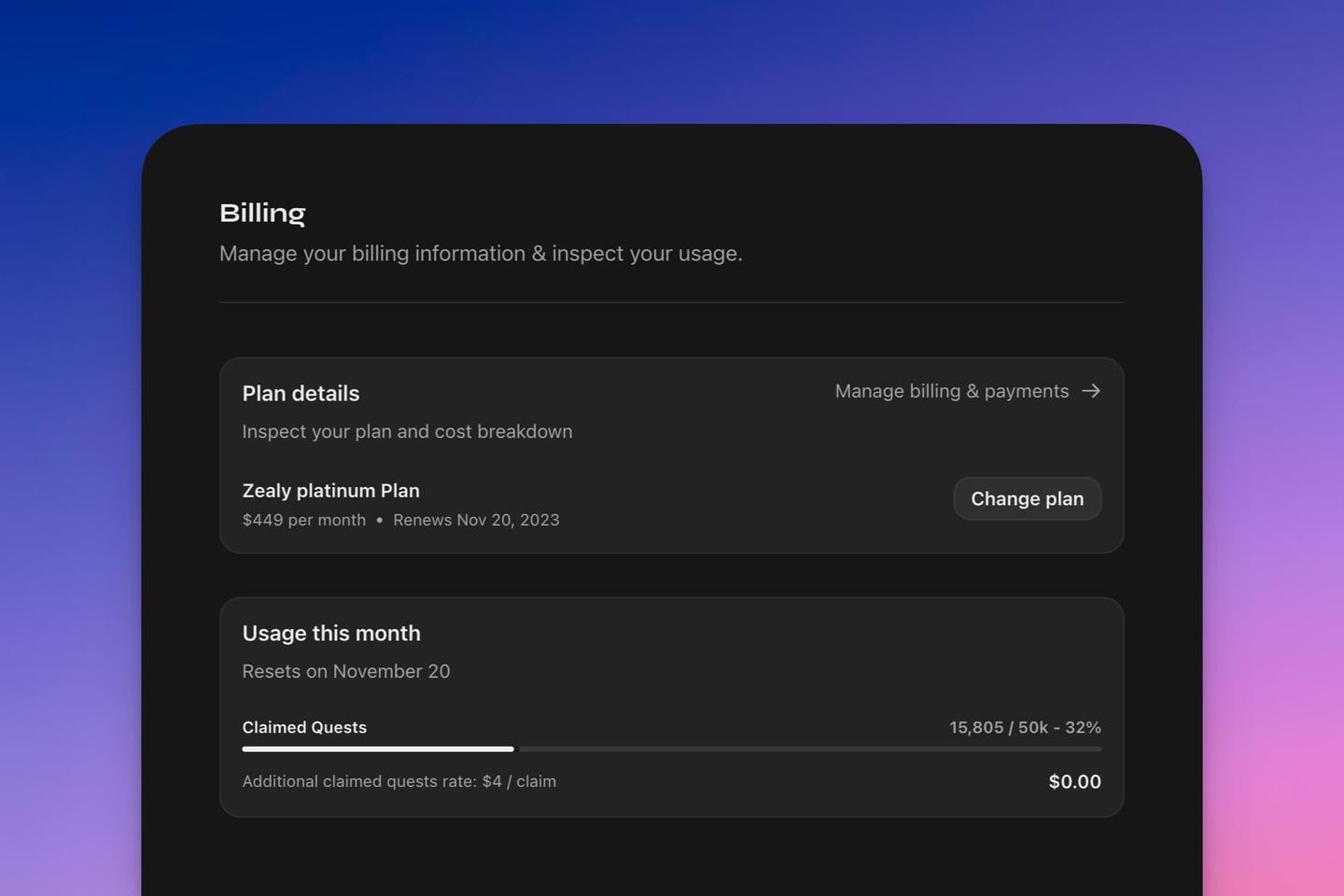This screenshot has width=1344, height=896.
Task: Click Inspect your plan and cost breakdown text
Action: click(408, 431)
